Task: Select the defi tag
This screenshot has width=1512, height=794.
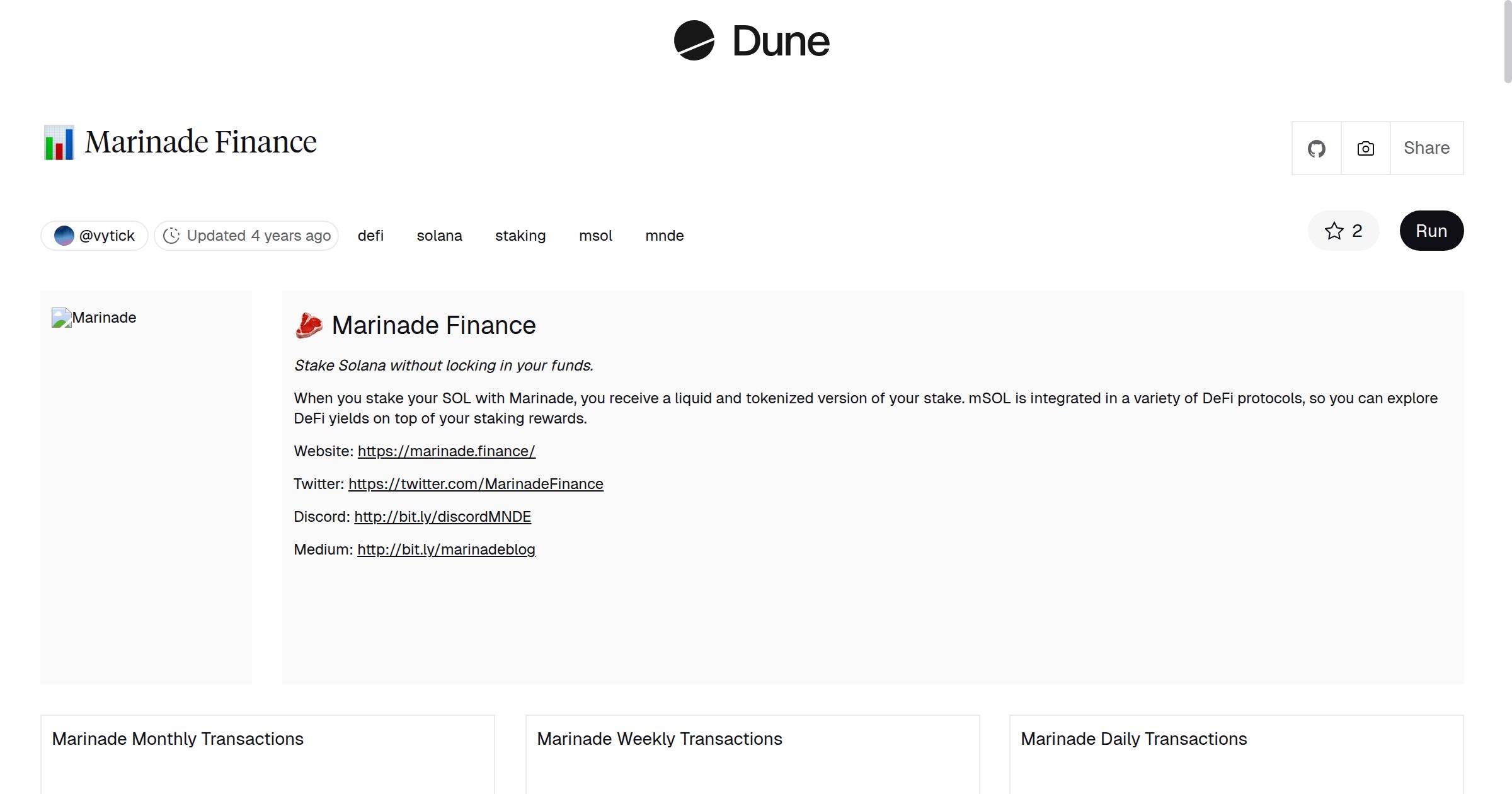Action: point(370,235)
